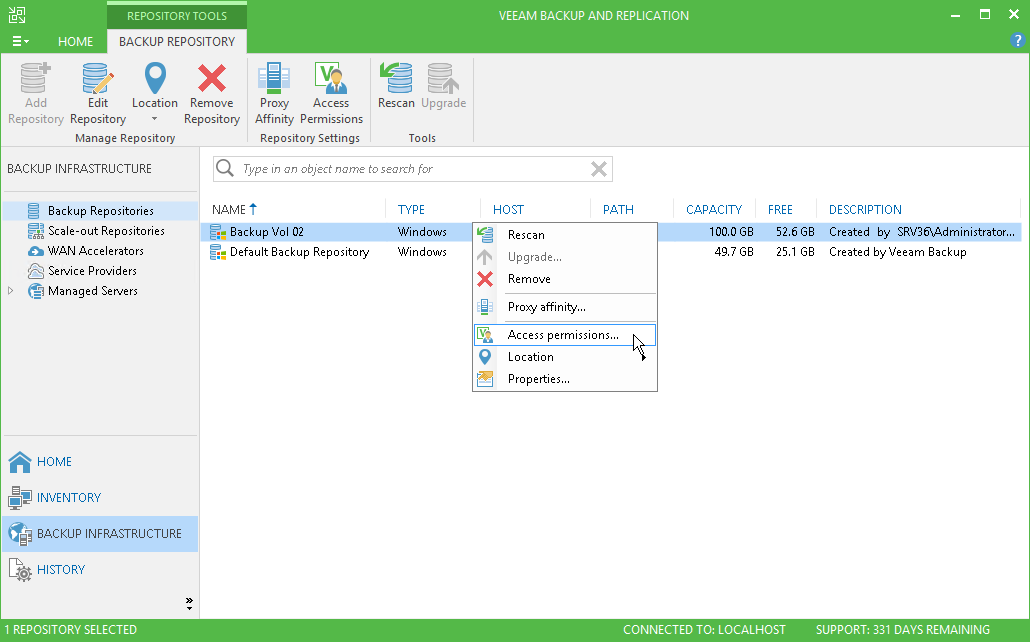Open the HISTORY navigation view
This screenshot has height=642, width=1030.
(100, 570)
